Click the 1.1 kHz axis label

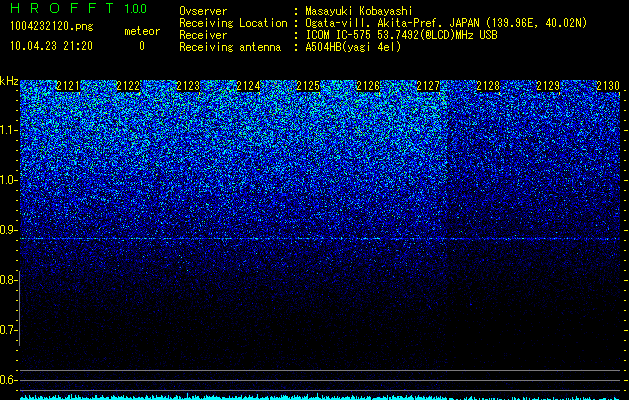pos(8,130)
